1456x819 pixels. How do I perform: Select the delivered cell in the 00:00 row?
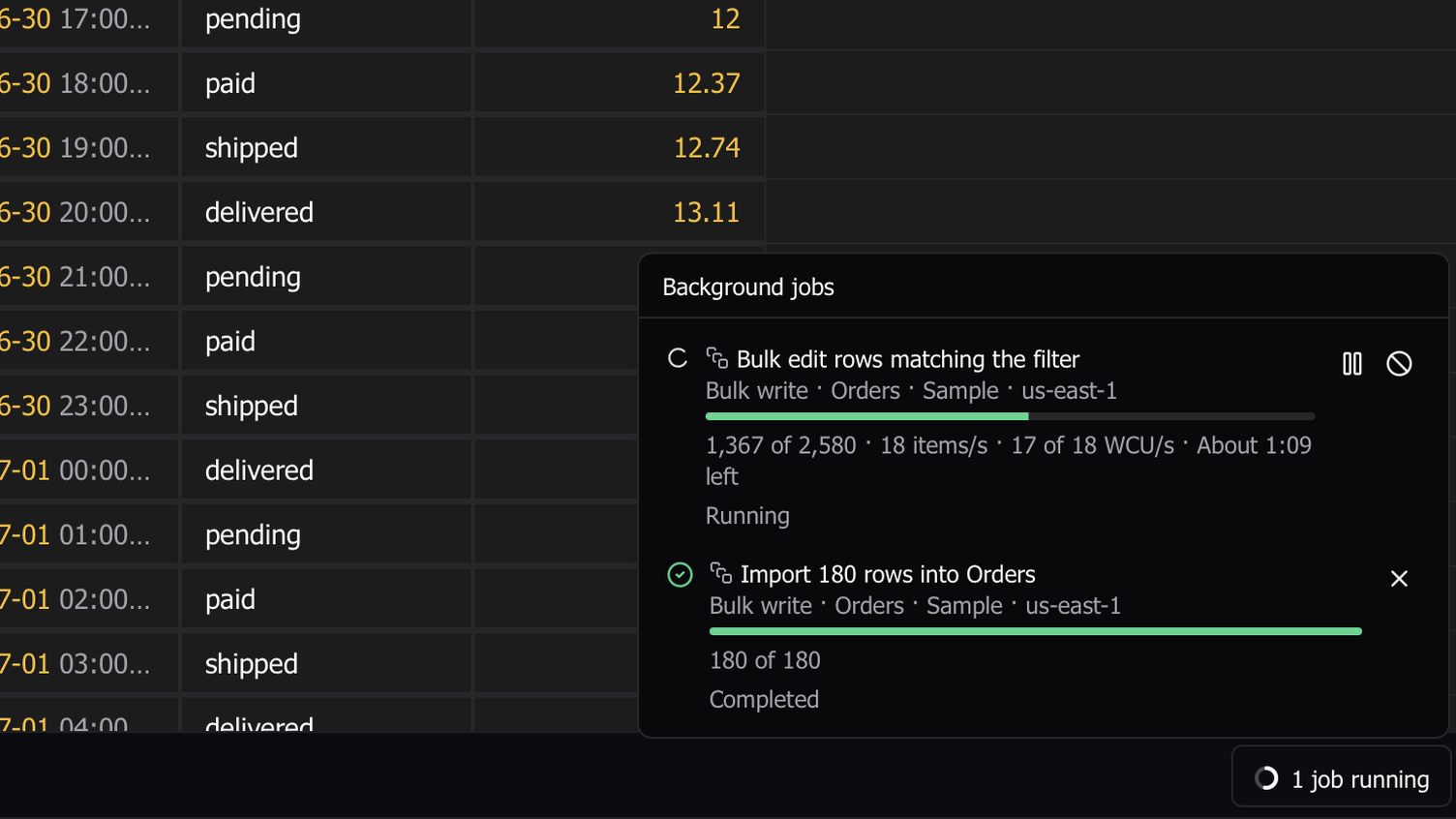(326, 470)
